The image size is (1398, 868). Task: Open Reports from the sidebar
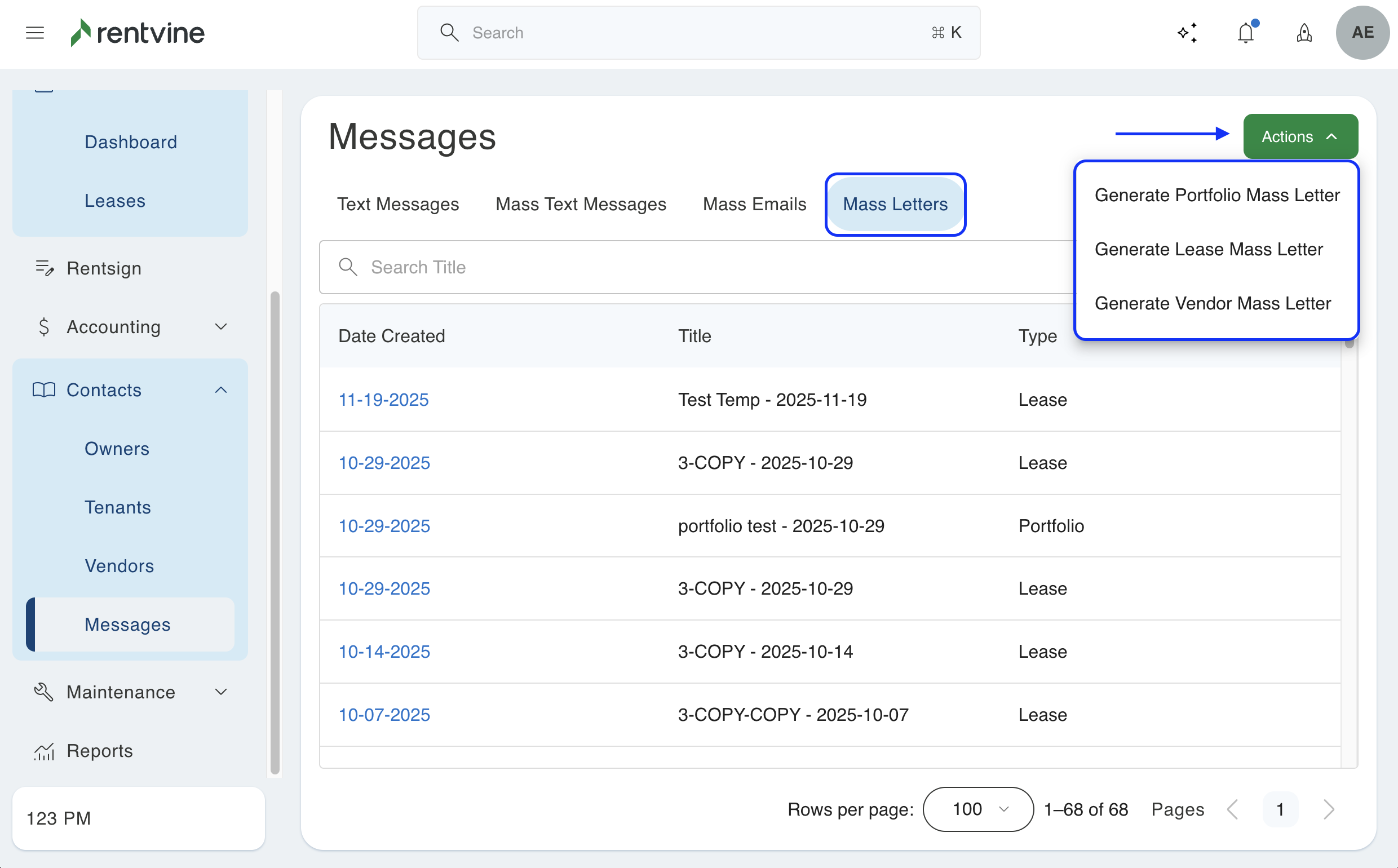click(x=99, y=750)
